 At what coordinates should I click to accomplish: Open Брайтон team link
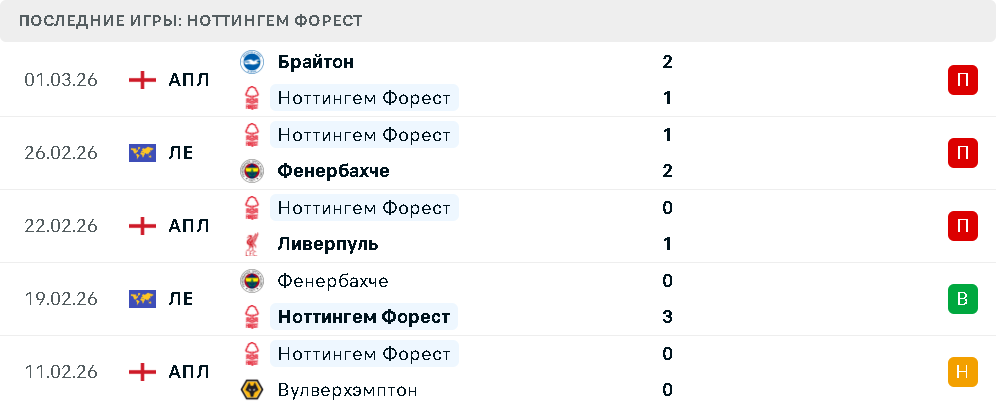point(316,62)
